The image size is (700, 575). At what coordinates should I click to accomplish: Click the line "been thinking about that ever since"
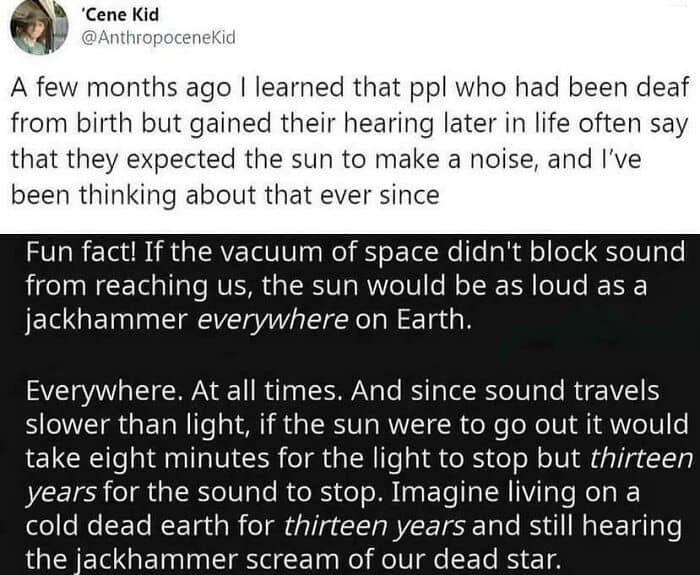(x=225, y=195)
